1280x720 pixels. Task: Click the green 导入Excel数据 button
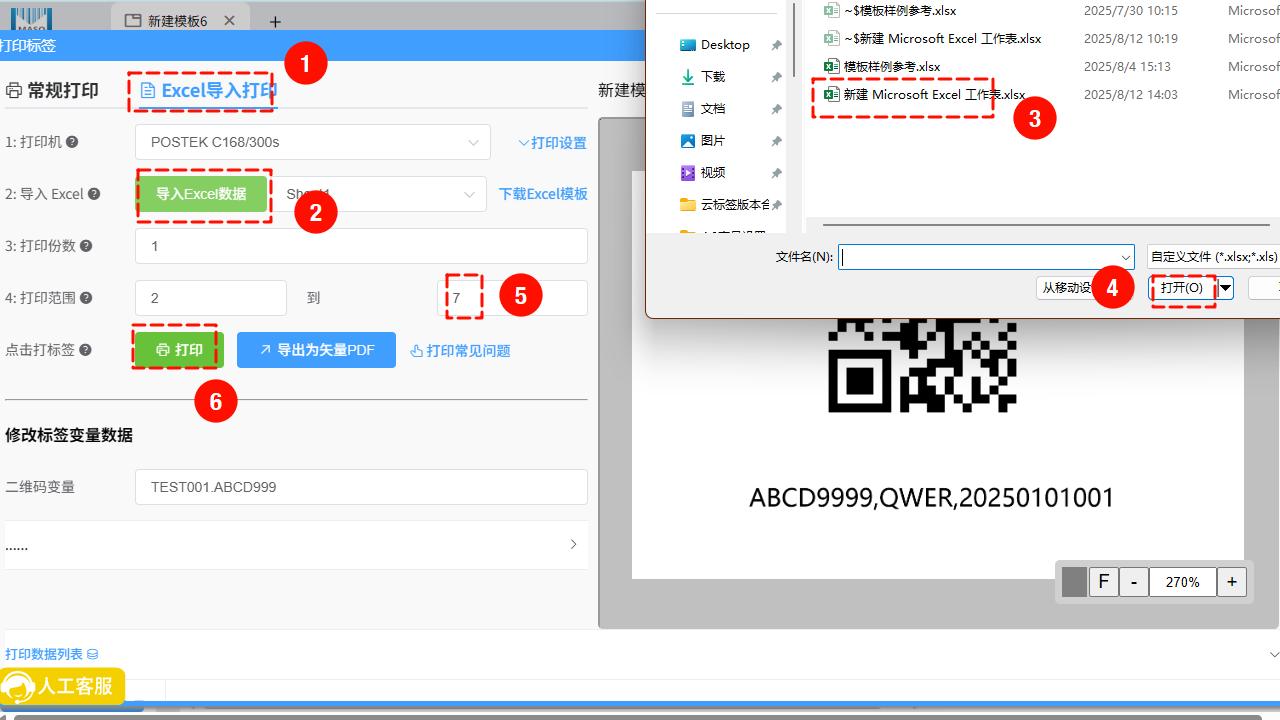[x=201, y=194]
